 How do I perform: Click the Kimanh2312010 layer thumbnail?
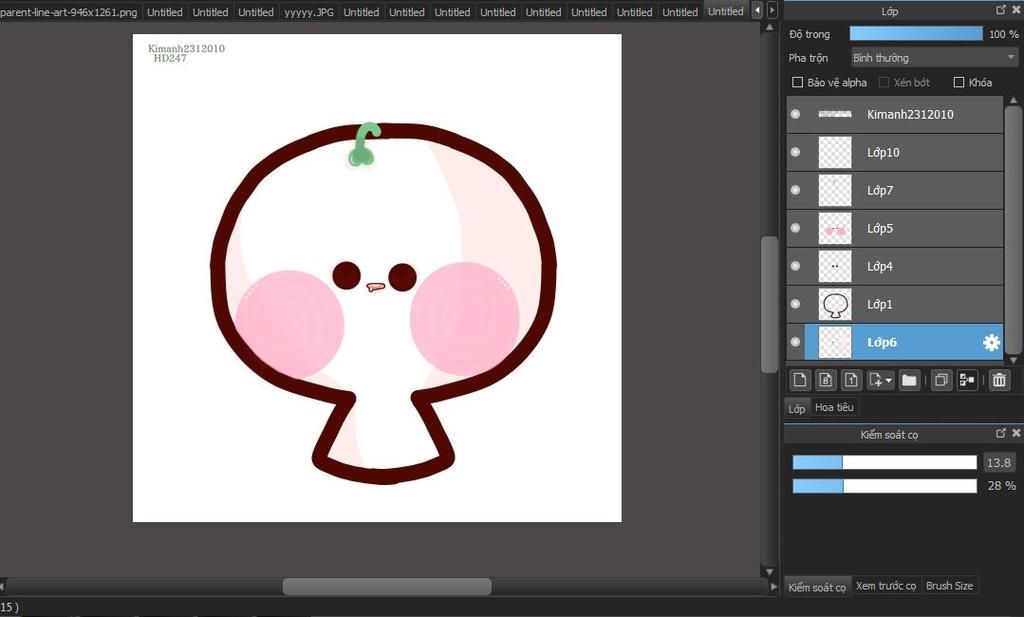(x=835, y=114)
